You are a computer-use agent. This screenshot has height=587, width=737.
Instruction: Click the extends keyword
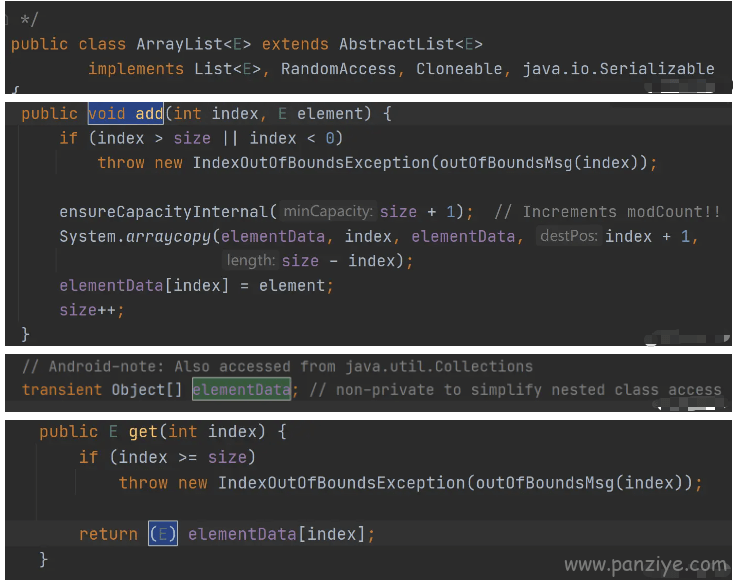point(295,44)
